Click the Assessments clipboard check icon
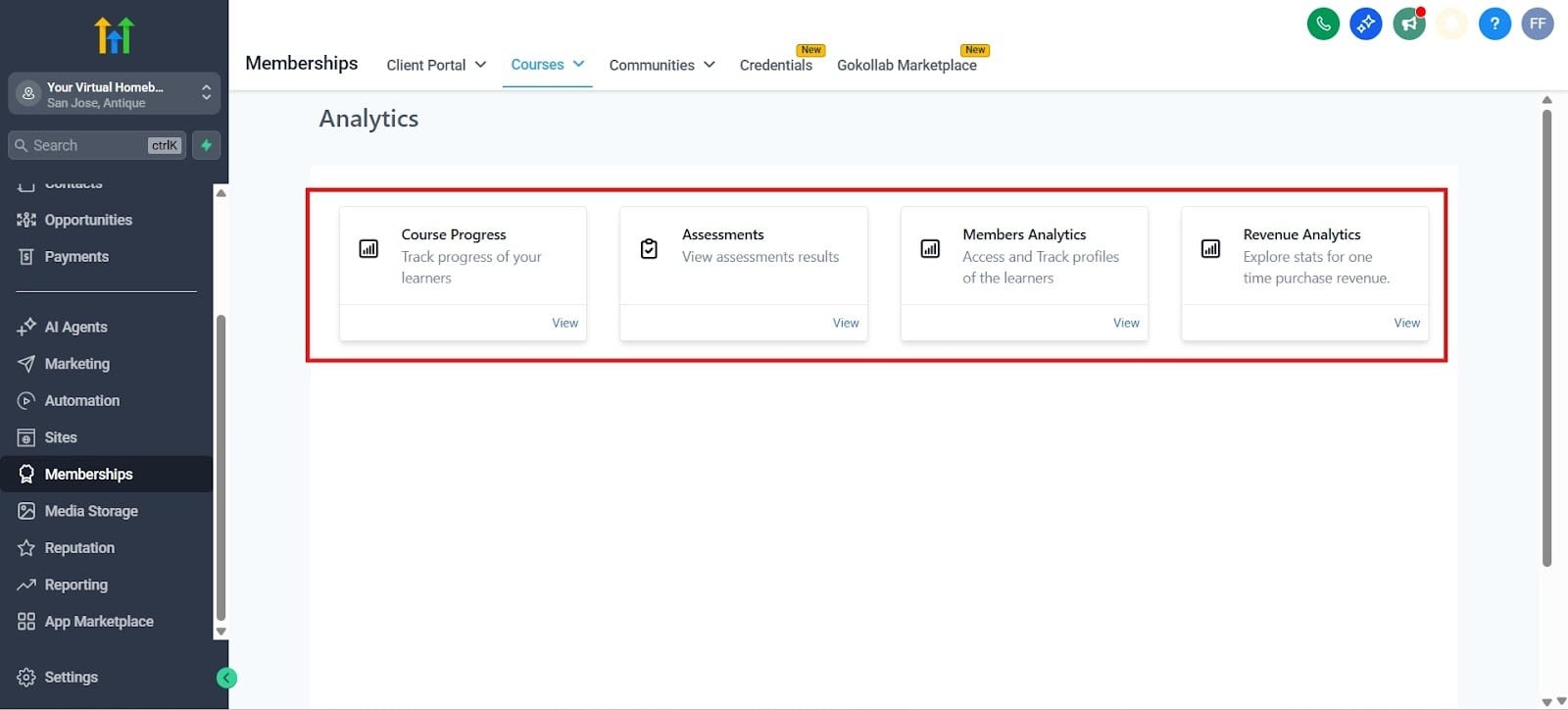Viewport: 1568px width, 710px height. click(649, 249)
